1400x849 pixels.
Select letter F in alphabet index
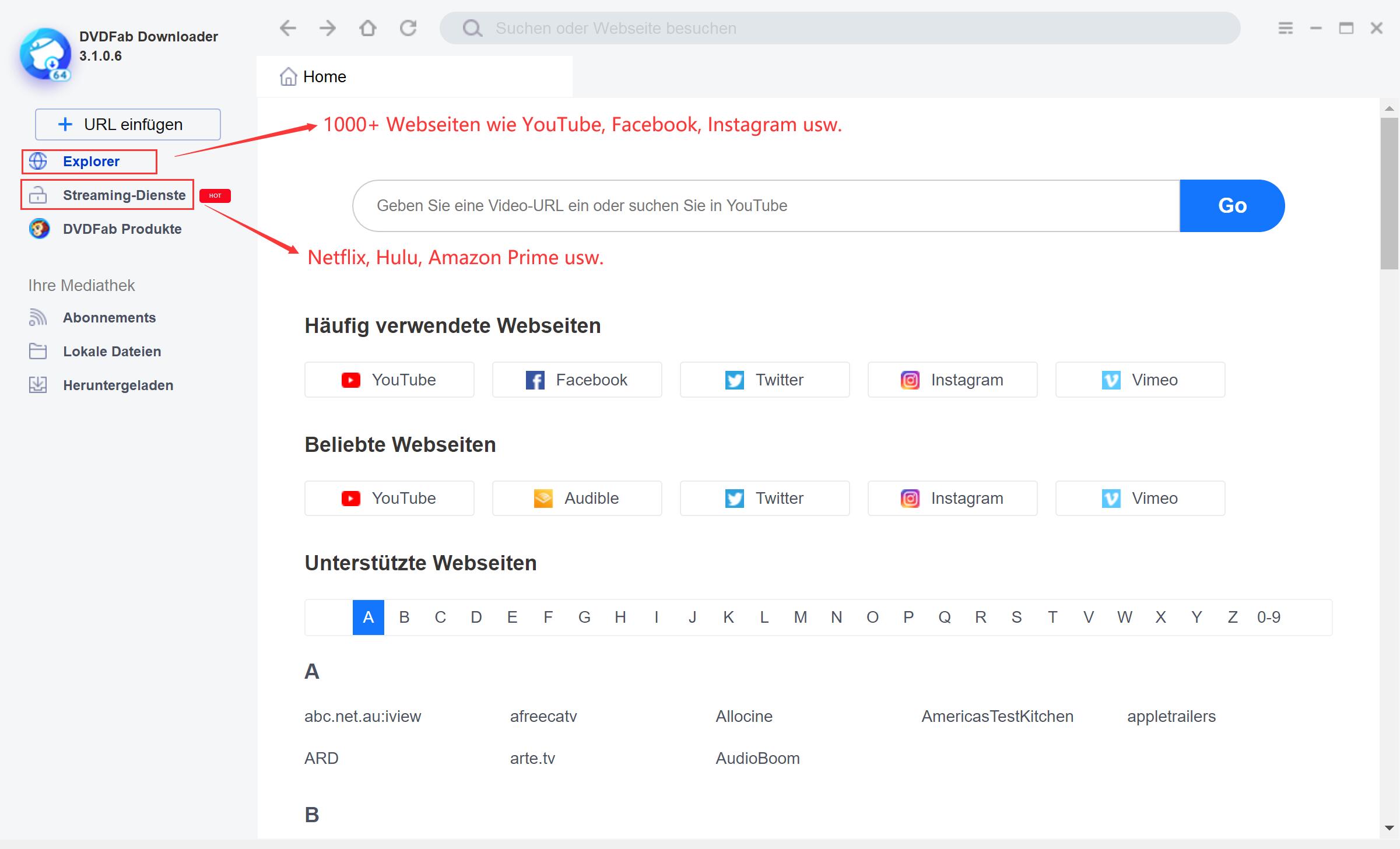(x=548, y=617)
